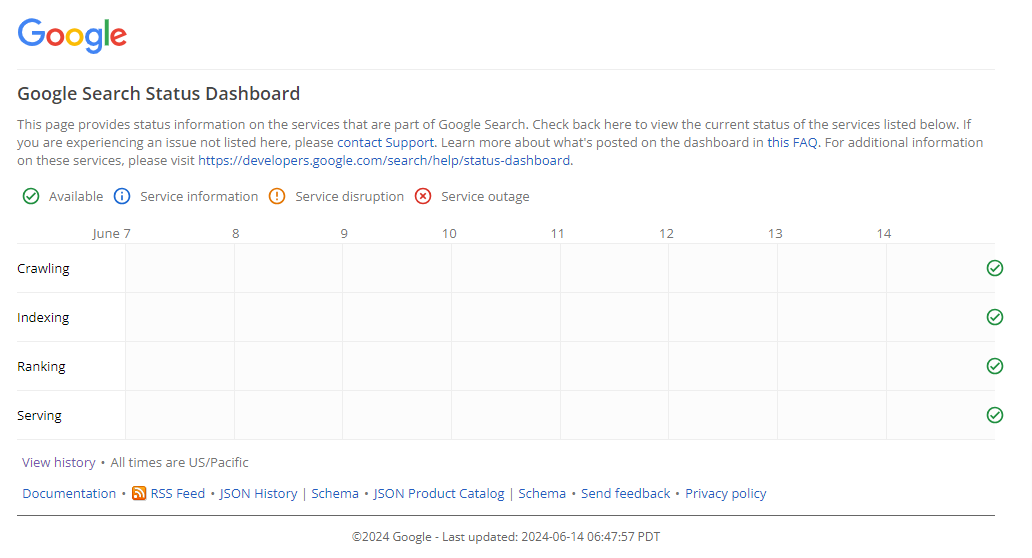
Task: Click the red Service outage legend icon
Action: [x=423, y=196]
